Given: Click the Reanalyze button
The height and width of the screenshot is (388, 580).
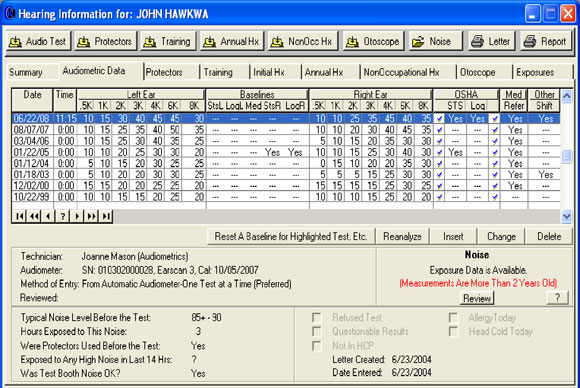Looking at the screenshot, I should pos(402,236).
